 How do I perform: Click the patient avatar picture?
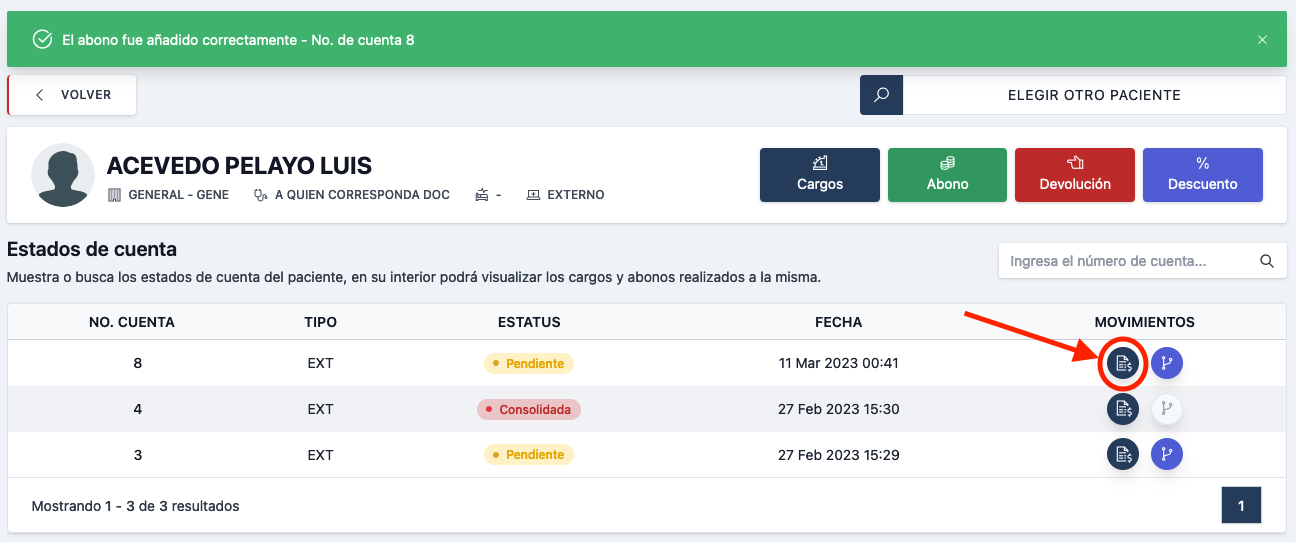pyautogui.click(x=63, y=175)
